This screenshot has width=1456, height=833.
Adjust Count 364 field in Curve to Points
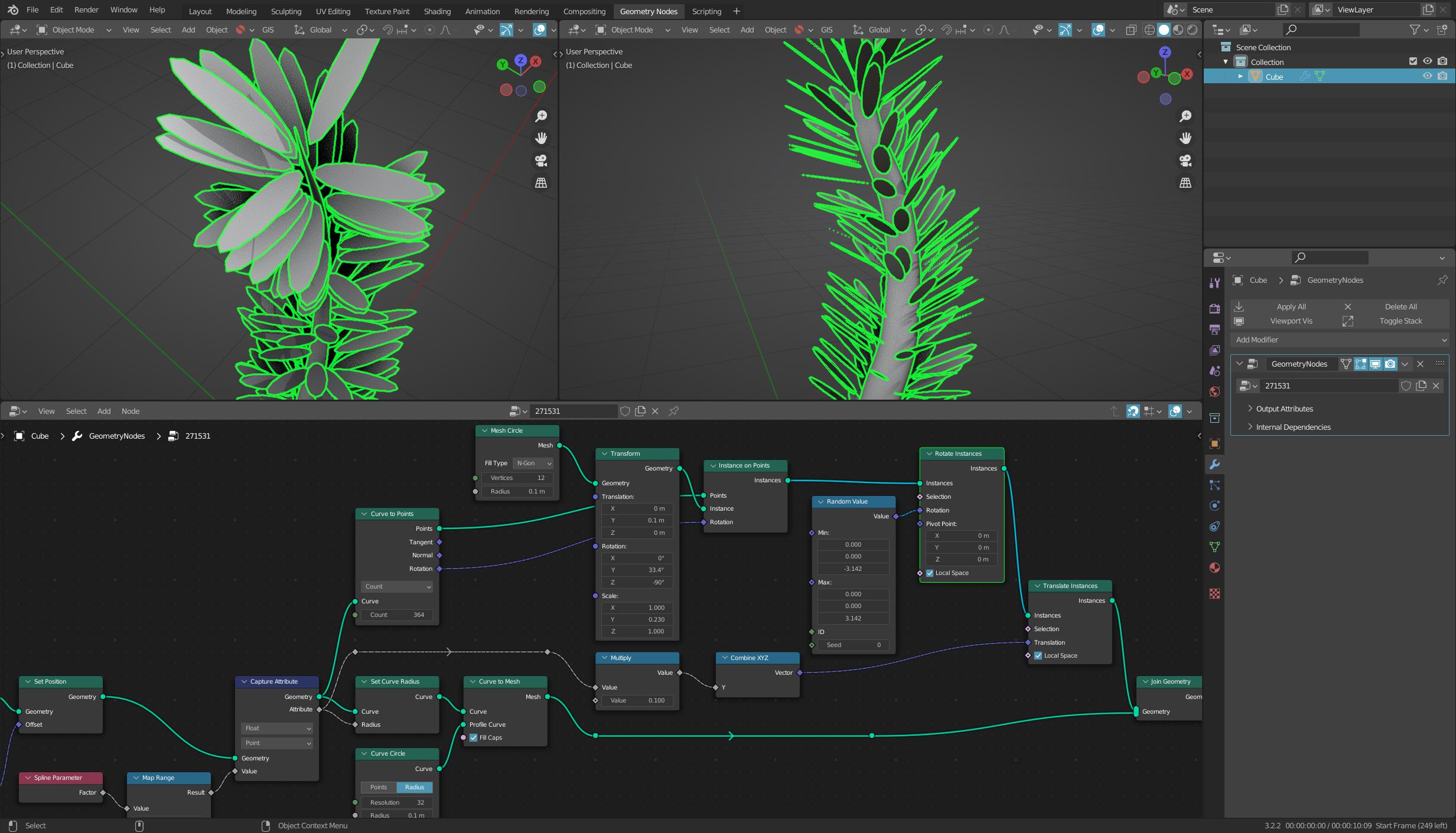point(397,615)
